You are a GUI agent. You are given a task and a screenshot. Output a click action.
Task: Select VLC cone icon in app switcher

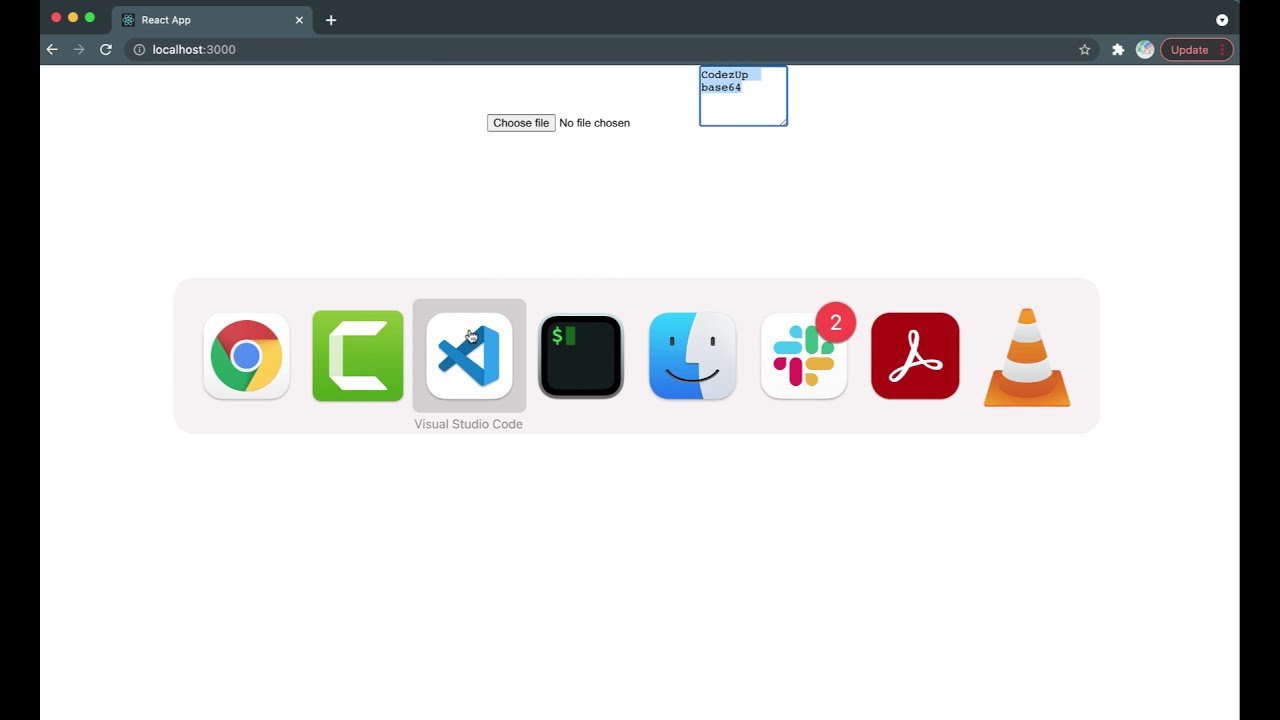click(1027, 357)
